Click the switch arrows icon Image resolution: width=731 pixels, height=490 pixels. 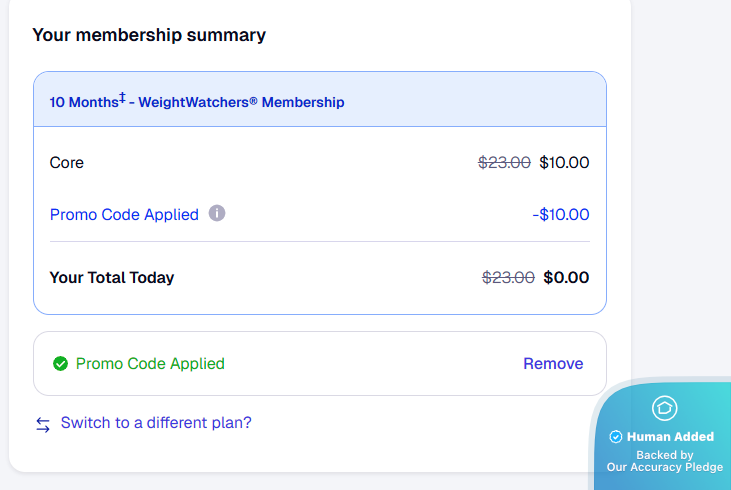click(43, 424)
